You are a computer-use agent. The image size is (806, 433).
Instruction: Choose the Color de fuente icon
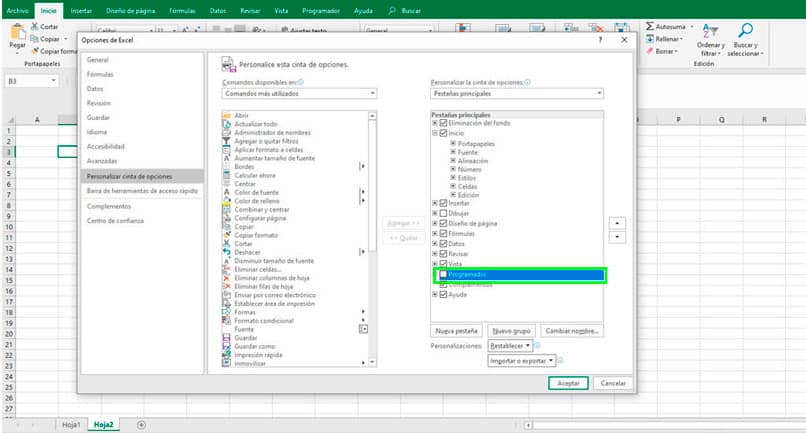pyautogui.click(x=226, y=192)
